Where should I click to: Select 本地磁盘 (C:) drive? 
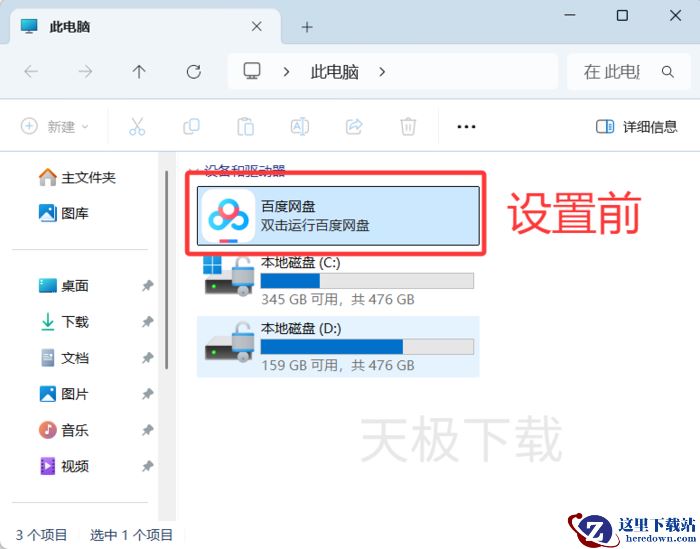pyautogui.click(x=338, y=281)
